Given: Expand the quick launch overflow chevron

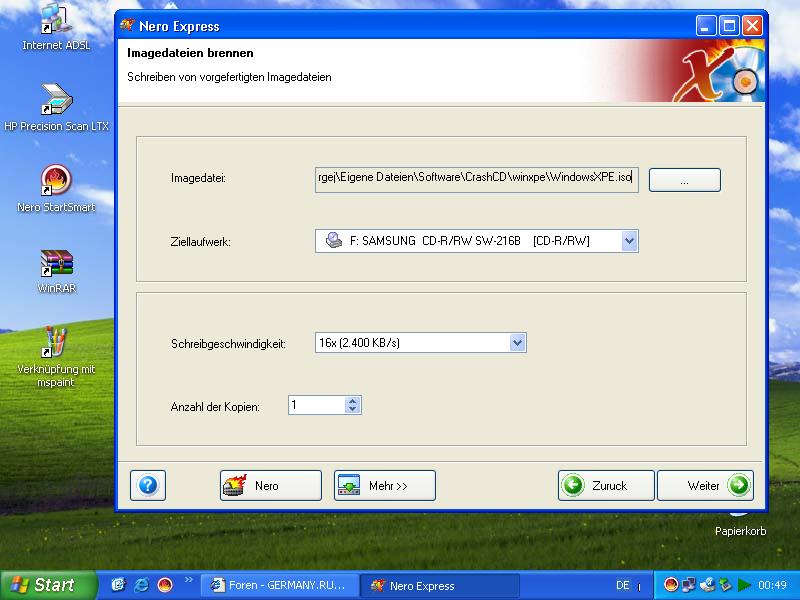Looking at the screenshot, I should pyautogui.click(x=189, y=580).
